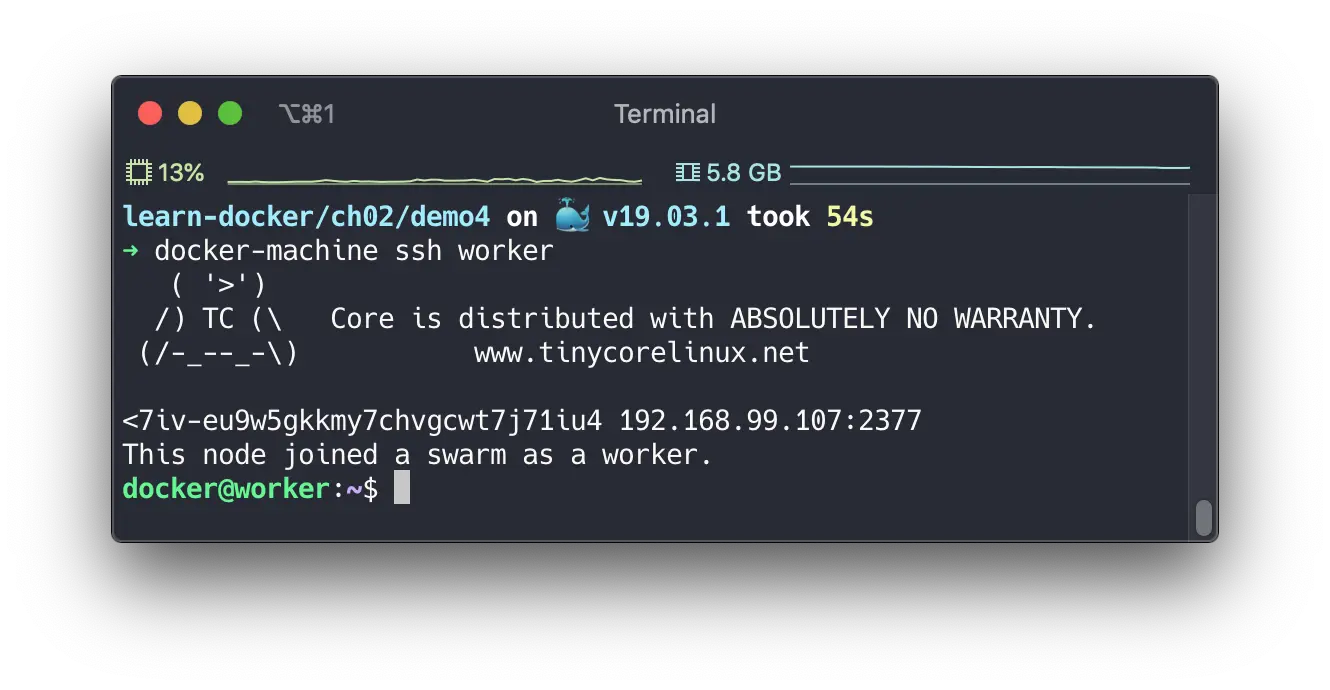Click the blinking terminal cursor block
The height and width of the screenshot is (690, 1330).
click(x=404, y=487)
